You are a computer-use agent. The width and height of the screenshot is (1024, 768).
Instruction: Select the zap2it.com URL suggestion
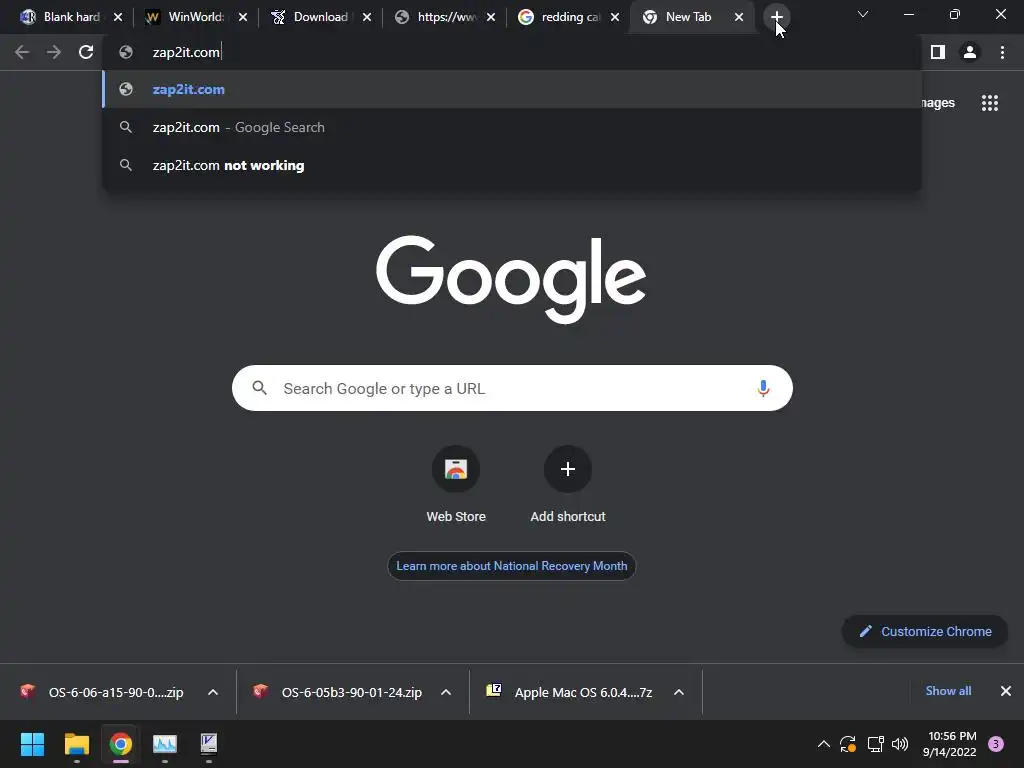pos(512,89)
